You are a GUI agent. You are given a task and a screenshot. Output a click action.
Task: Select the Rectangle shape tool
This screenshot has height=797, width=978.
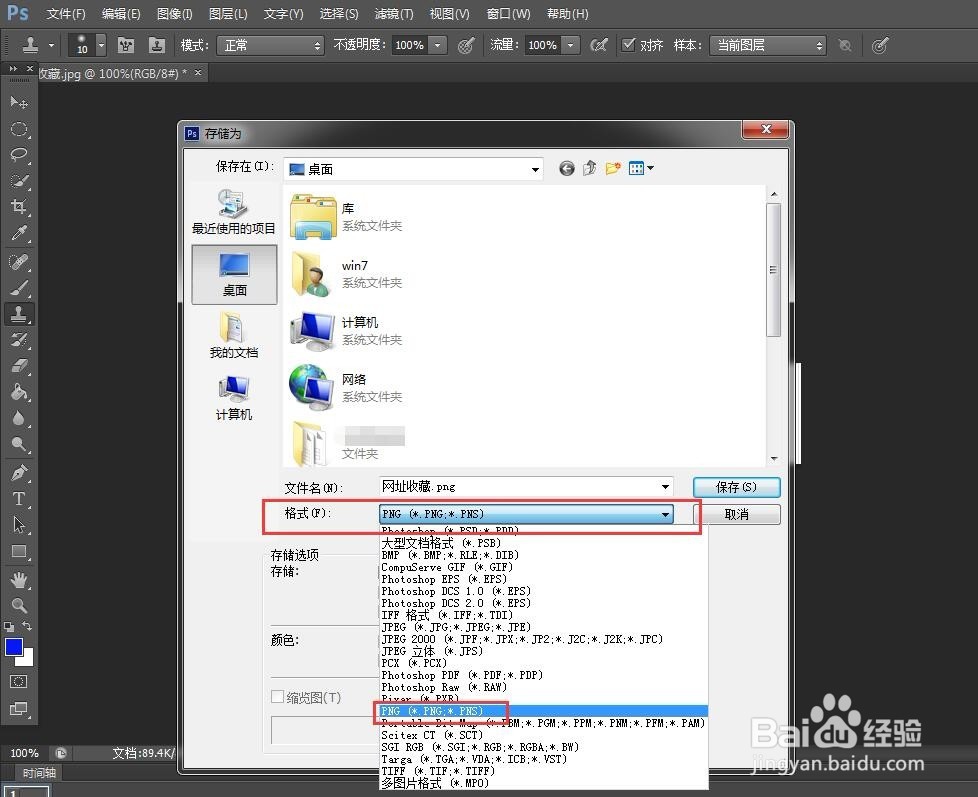(19, 551)
